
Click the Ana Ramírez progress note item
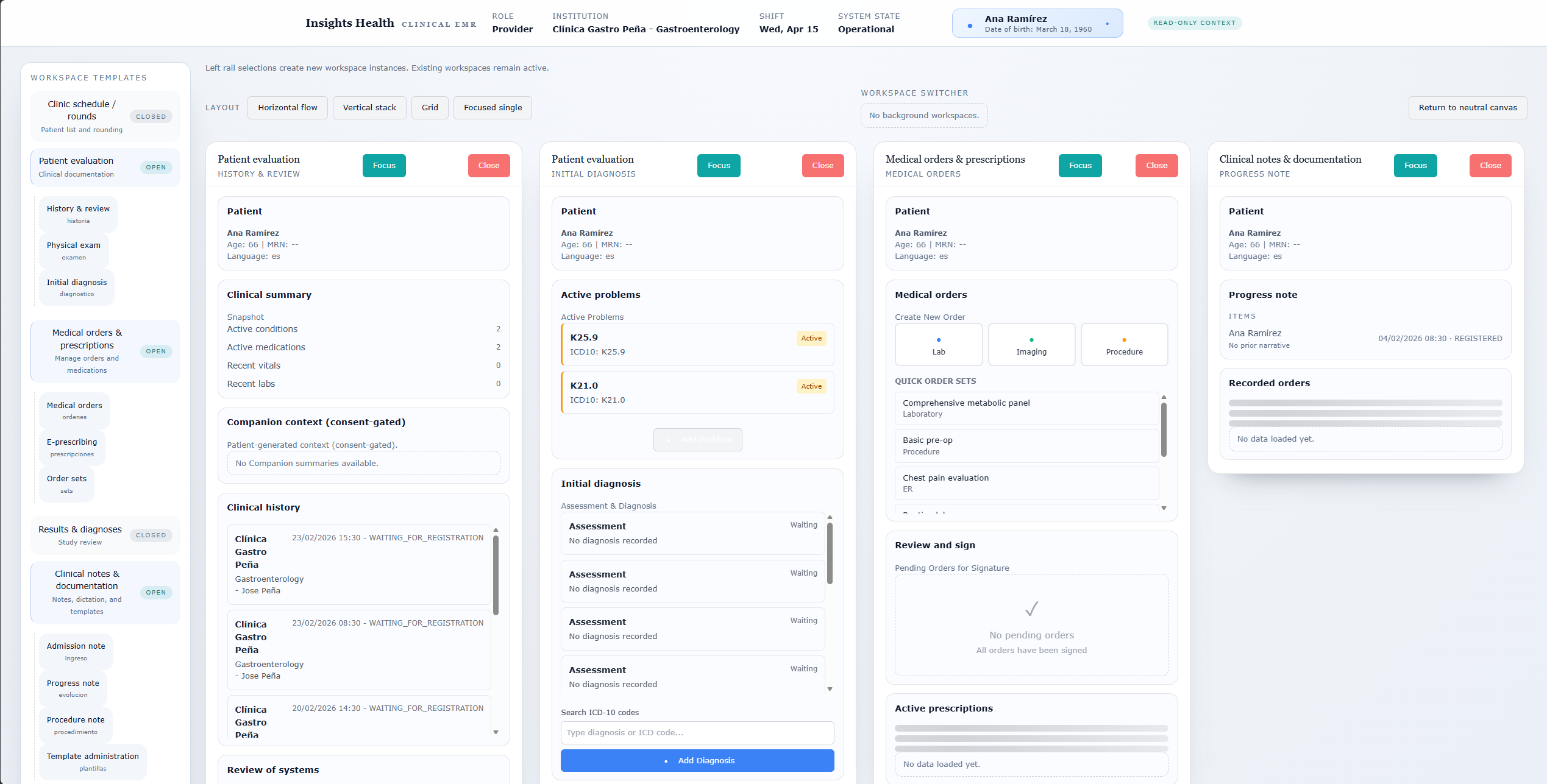click(x=1365, y=339)
